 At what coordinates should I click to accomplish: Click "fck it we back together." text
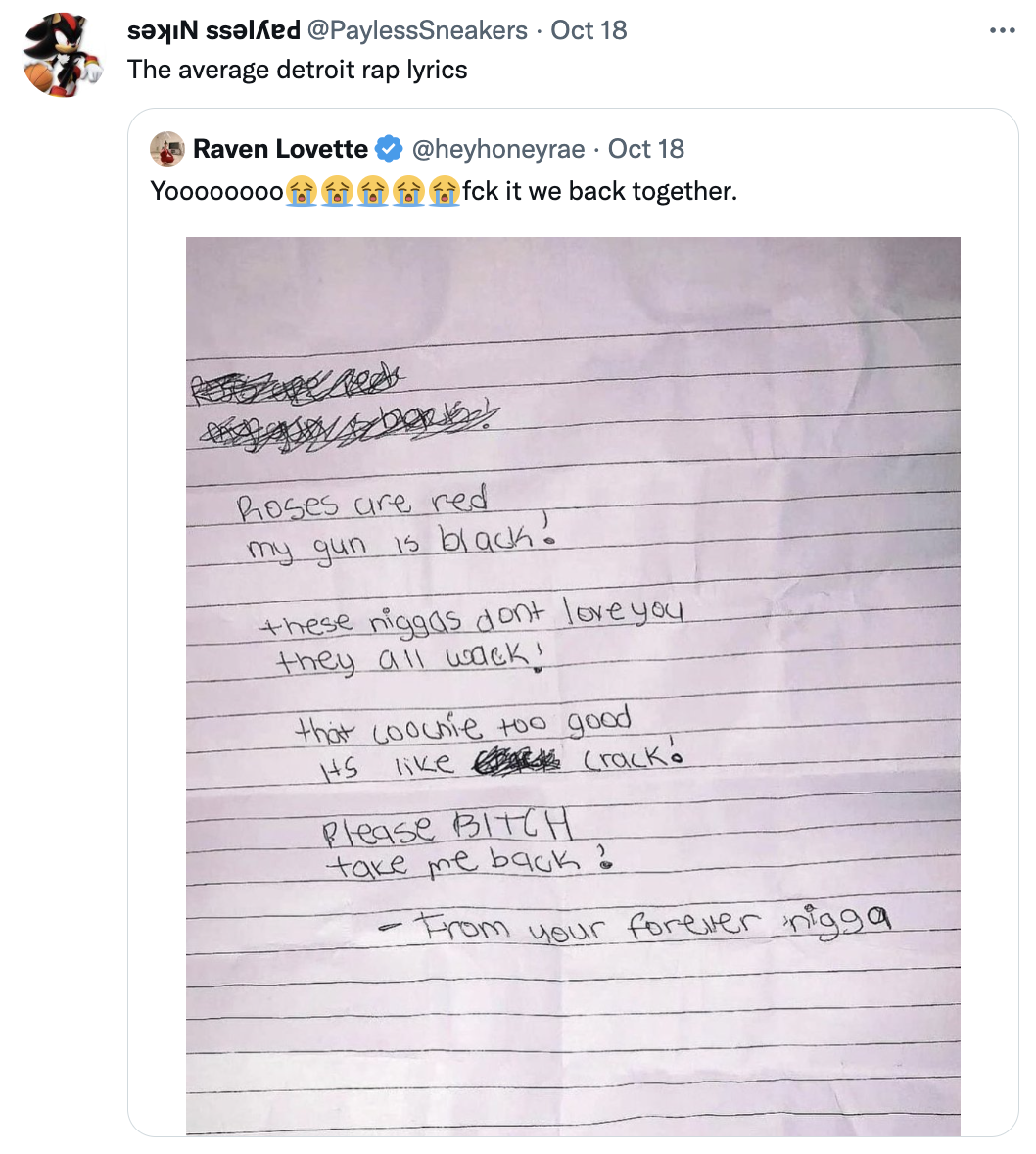point(599,191)
